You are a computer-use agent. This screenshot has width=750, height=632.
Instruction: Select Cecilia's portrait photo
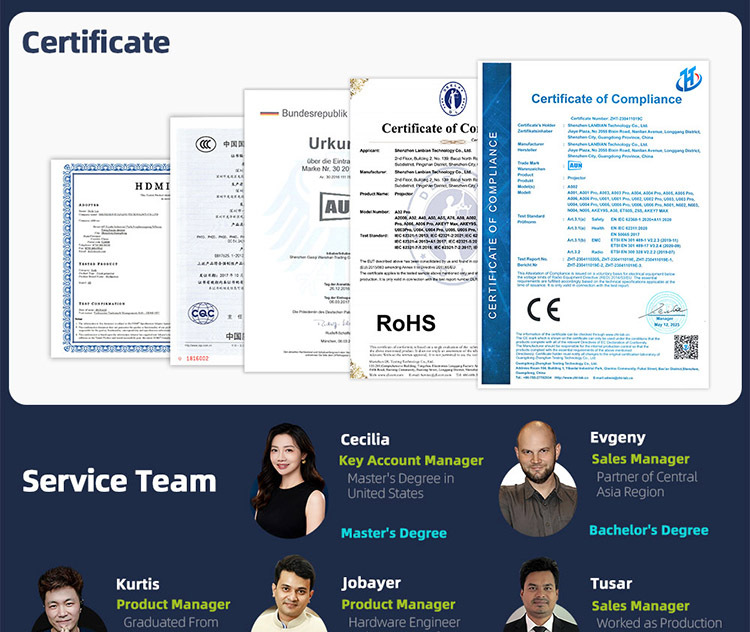coord(289,480)
